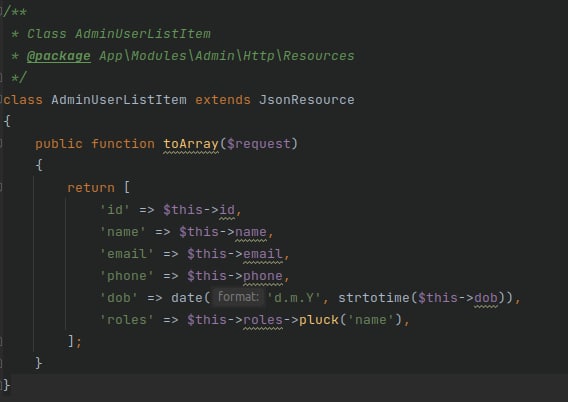Click $this on the roles line
Image resolution: width=568 pixels, height=402 pixels.
click(207, 320)
